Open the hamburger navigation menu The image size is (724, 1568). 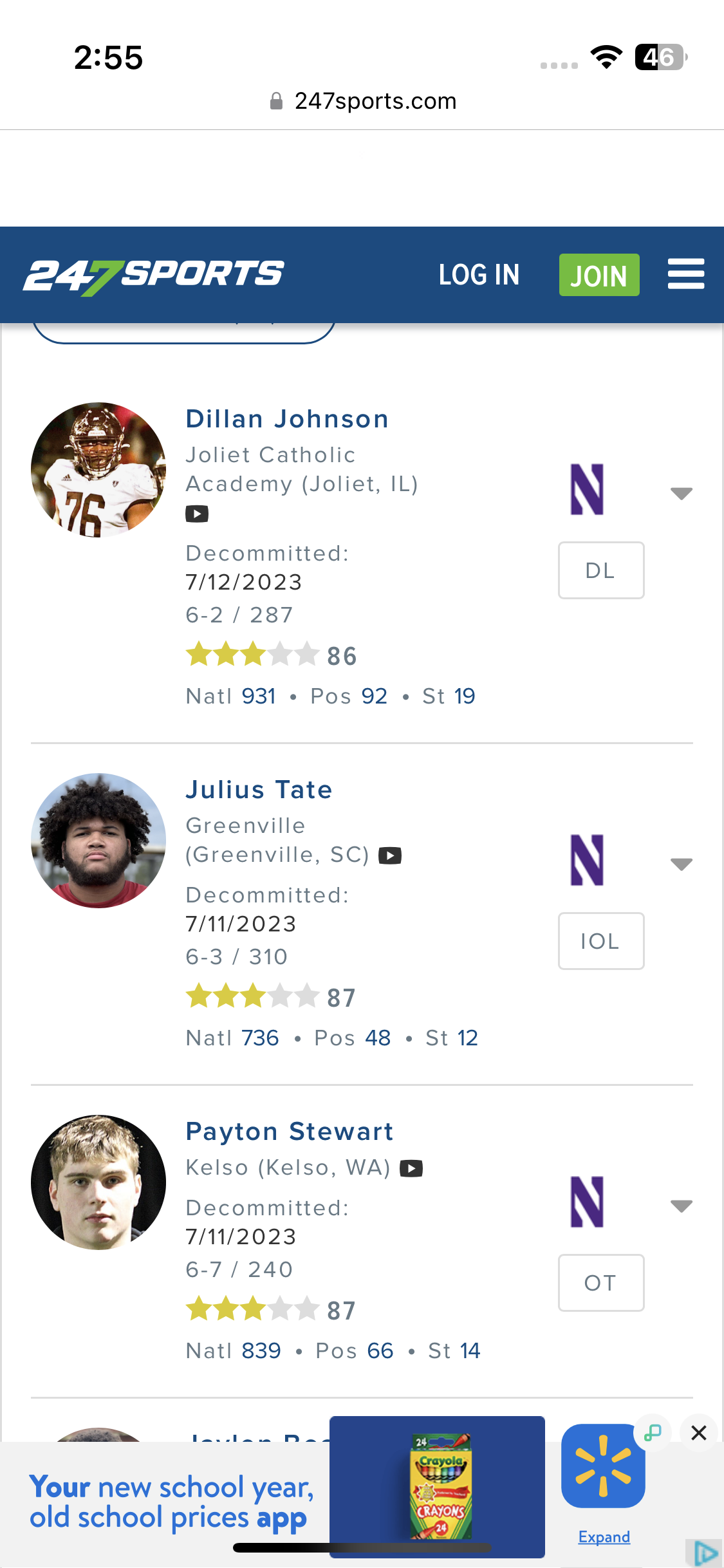click(685, 274)
